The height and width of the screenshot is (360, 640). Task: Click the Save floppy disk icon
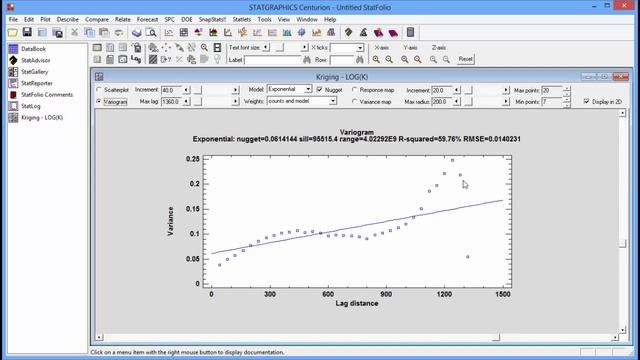click(x=27, y=33)
